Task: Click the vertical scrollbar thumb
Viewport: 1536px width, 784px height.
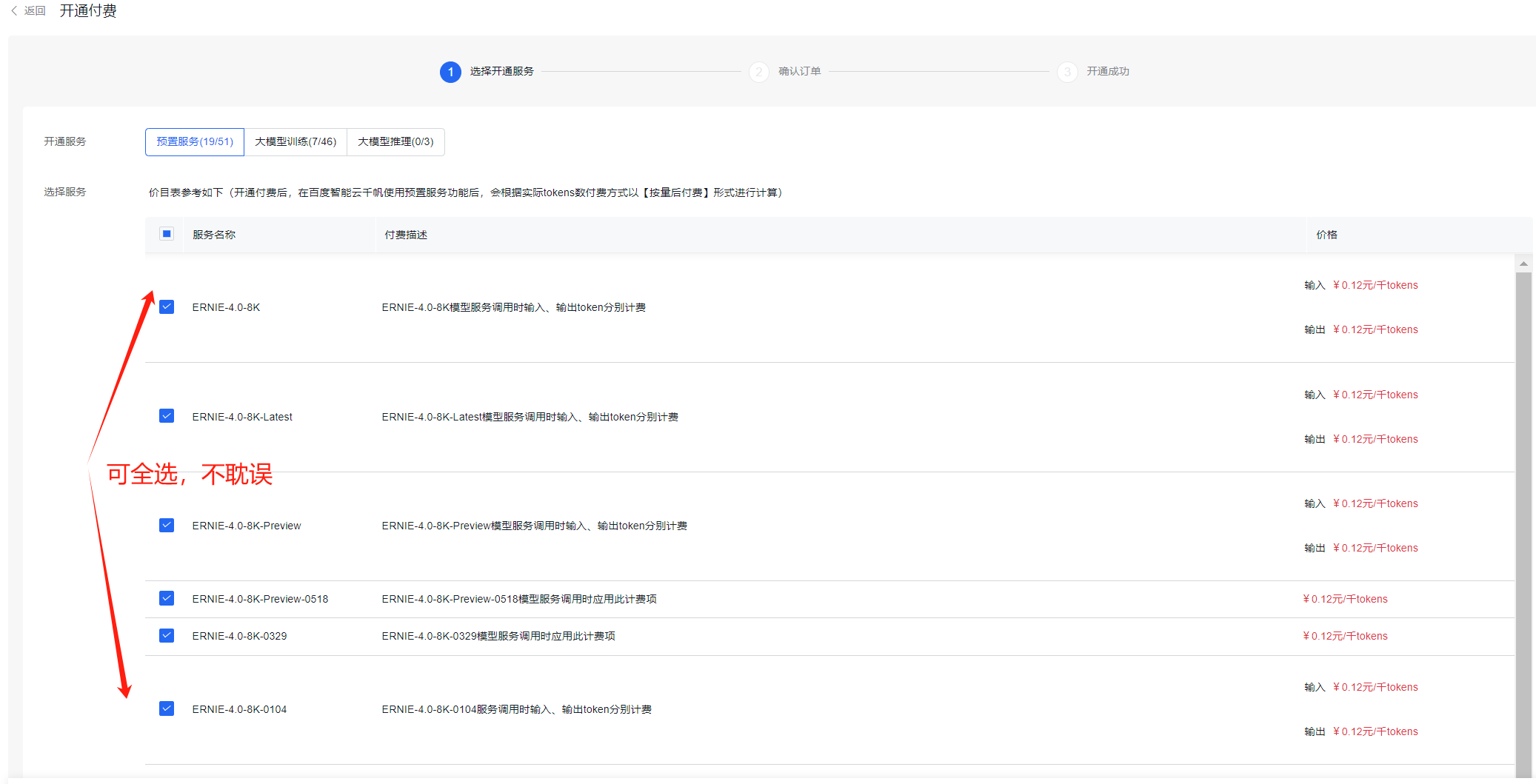Action: coord(1523,524)
